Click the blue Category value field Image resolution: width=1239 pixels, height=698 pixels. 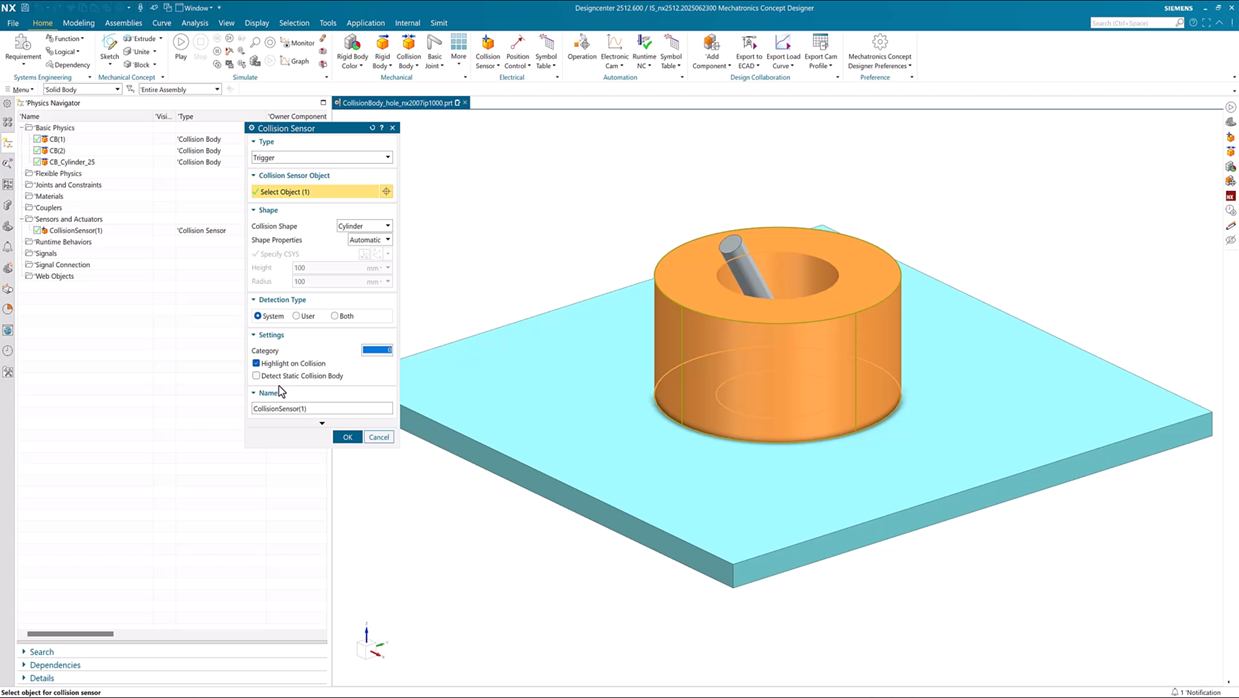pos(376,350)
